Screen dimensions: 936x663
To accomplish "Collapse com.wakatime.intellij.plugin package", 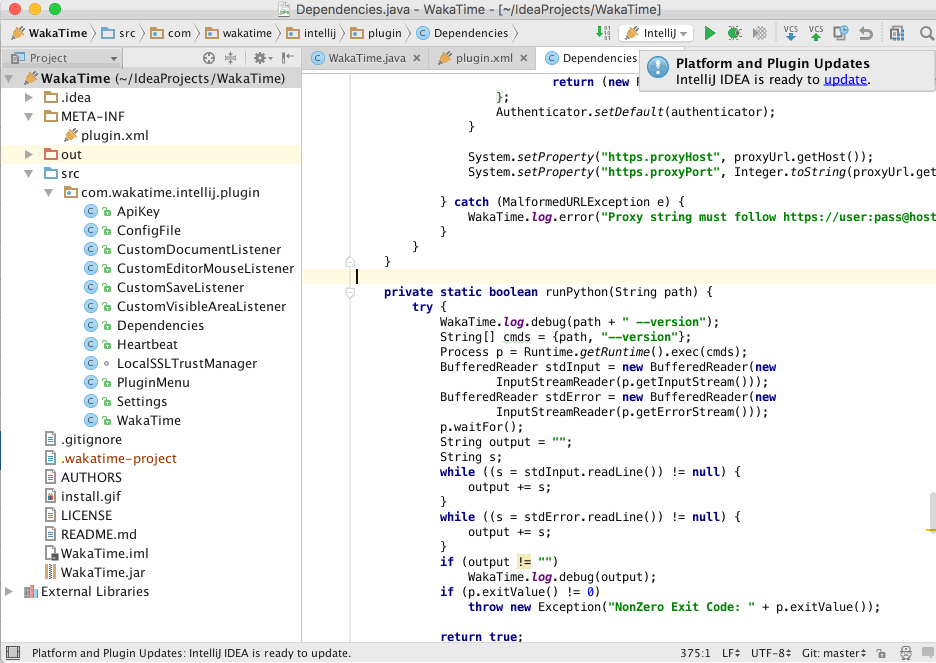I will coord(49,193).
